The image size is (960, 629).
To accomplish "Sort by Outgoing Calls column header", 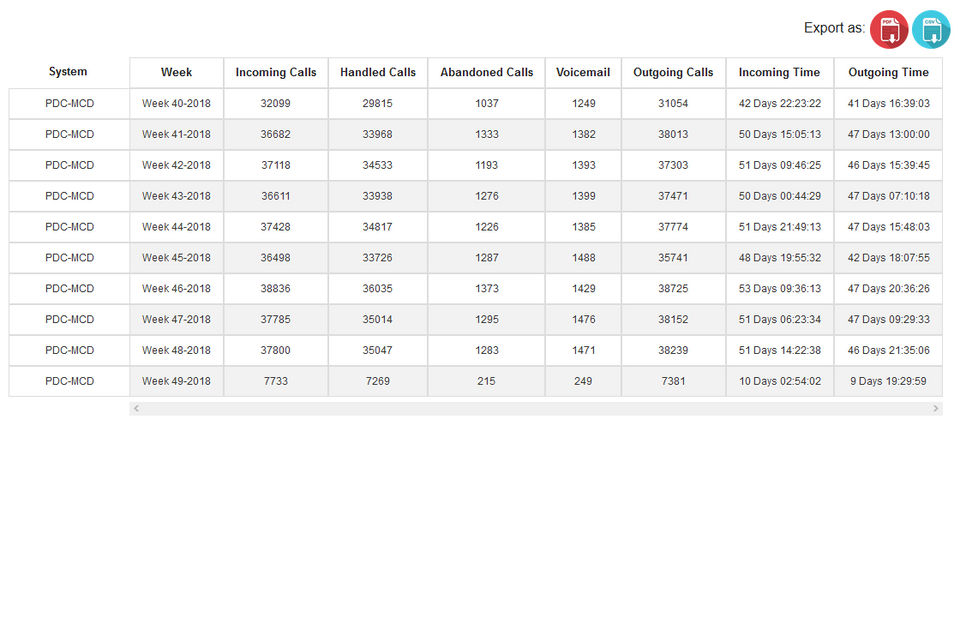I will (x=673, y=72).
